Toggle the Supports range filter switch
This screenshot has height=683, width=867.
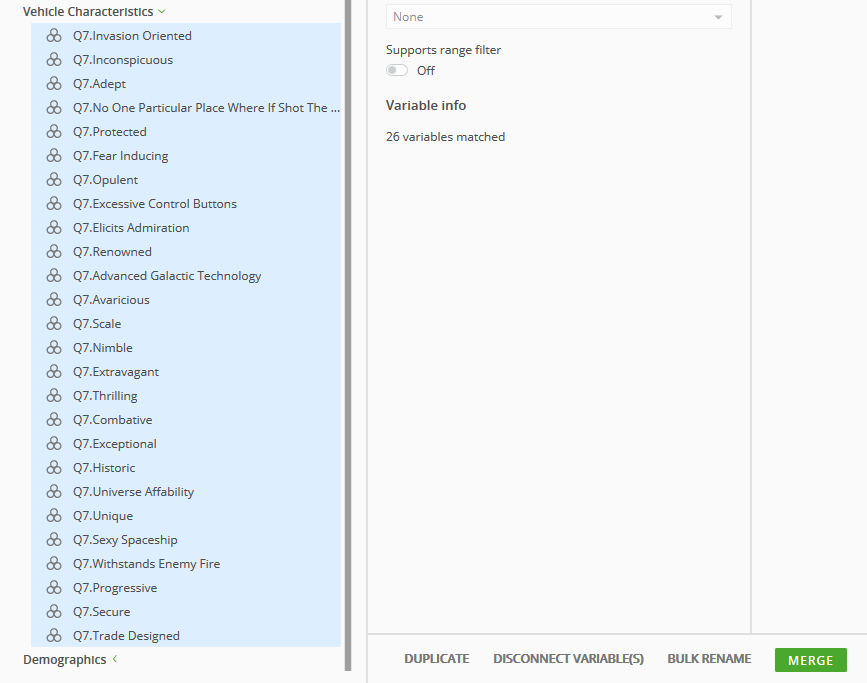[397, 70]
